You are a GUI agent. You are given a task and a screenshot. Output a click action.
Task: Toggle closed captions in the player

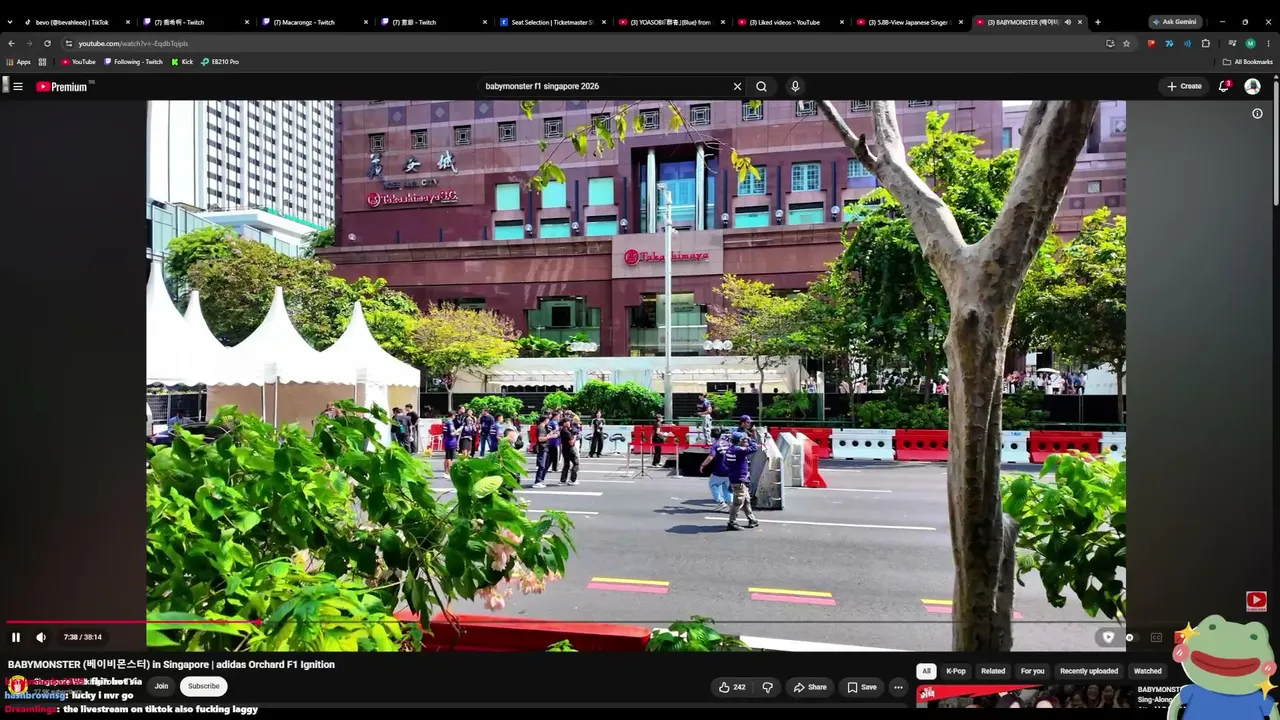1156,637
